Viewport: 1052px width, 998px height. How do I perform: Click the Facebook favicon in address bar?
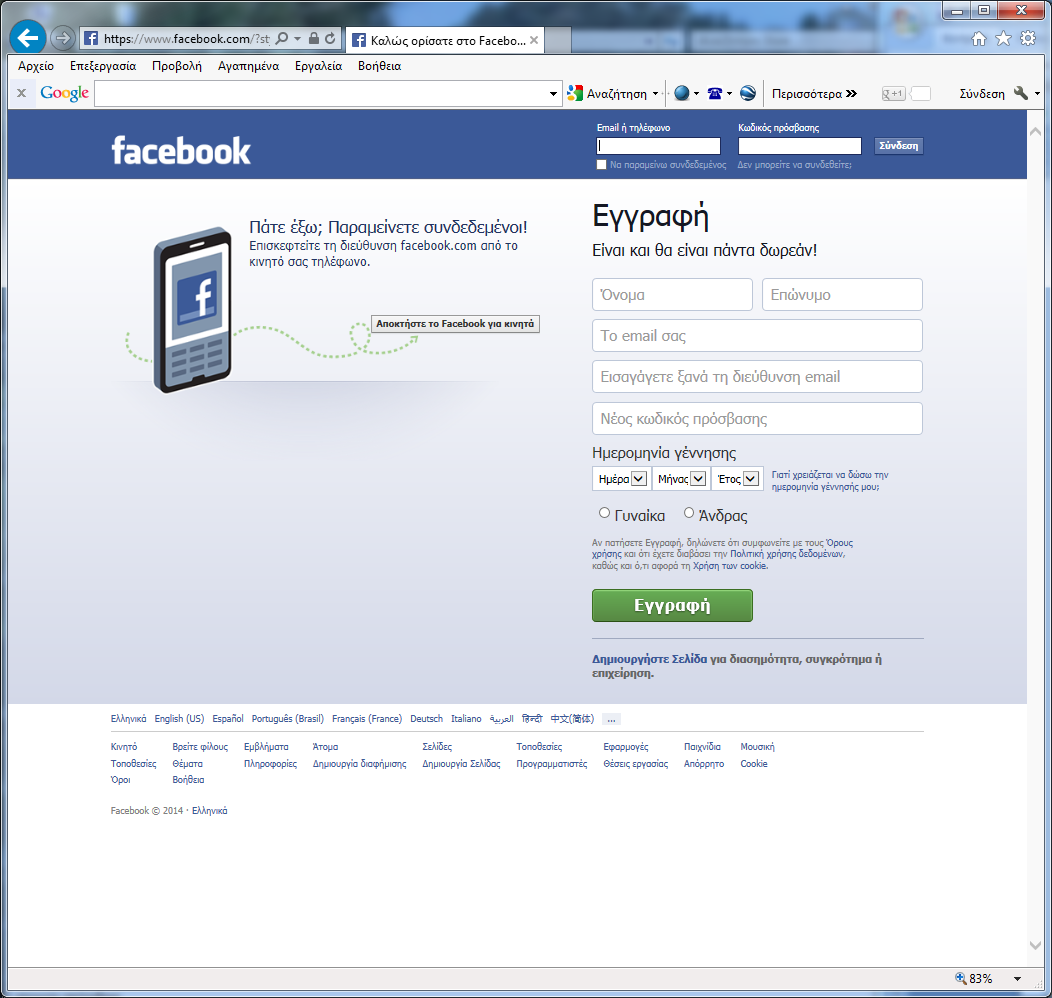91,38
